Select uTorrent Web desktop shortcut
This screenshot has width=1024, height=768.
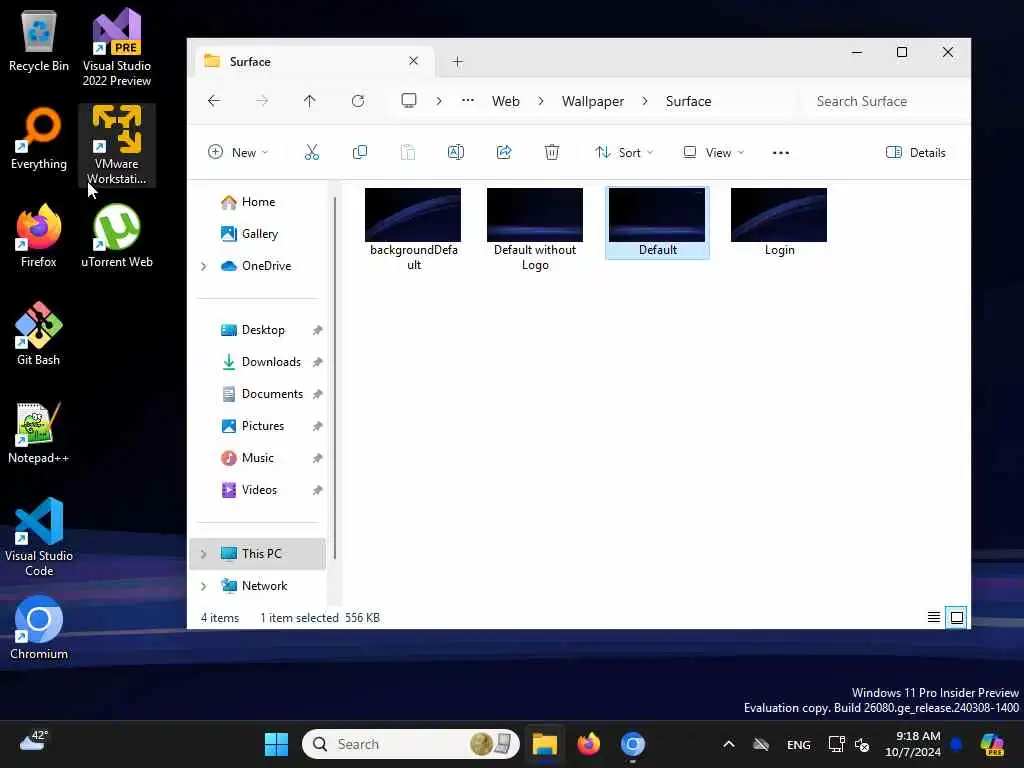[x=117, y=236]
